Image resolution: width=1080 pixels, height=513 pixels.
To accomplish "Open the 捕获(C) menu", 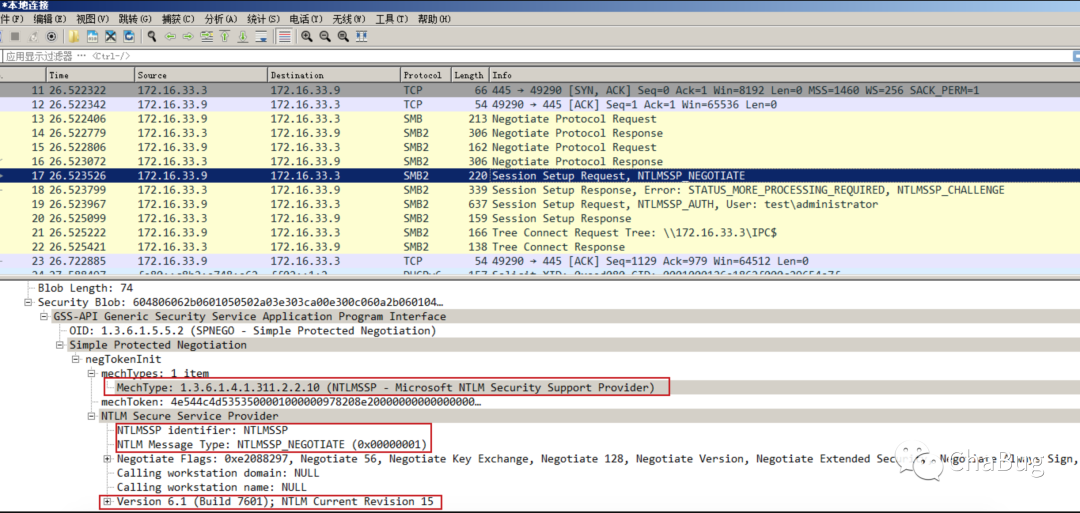I will pyautogui.click(x=178, y=19).
